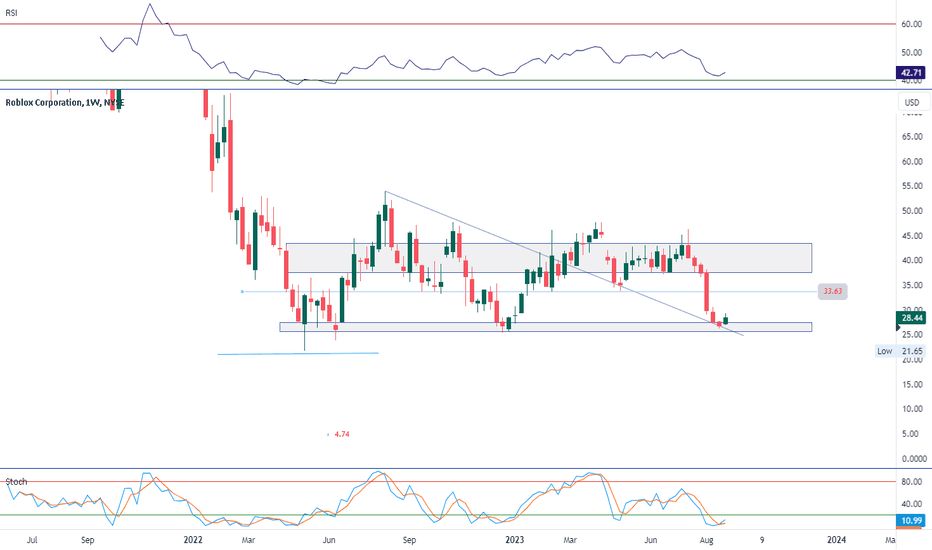Click the 45.00 price on the price scale
This screenshot has width=932, height=550.
tap(912, 236)
